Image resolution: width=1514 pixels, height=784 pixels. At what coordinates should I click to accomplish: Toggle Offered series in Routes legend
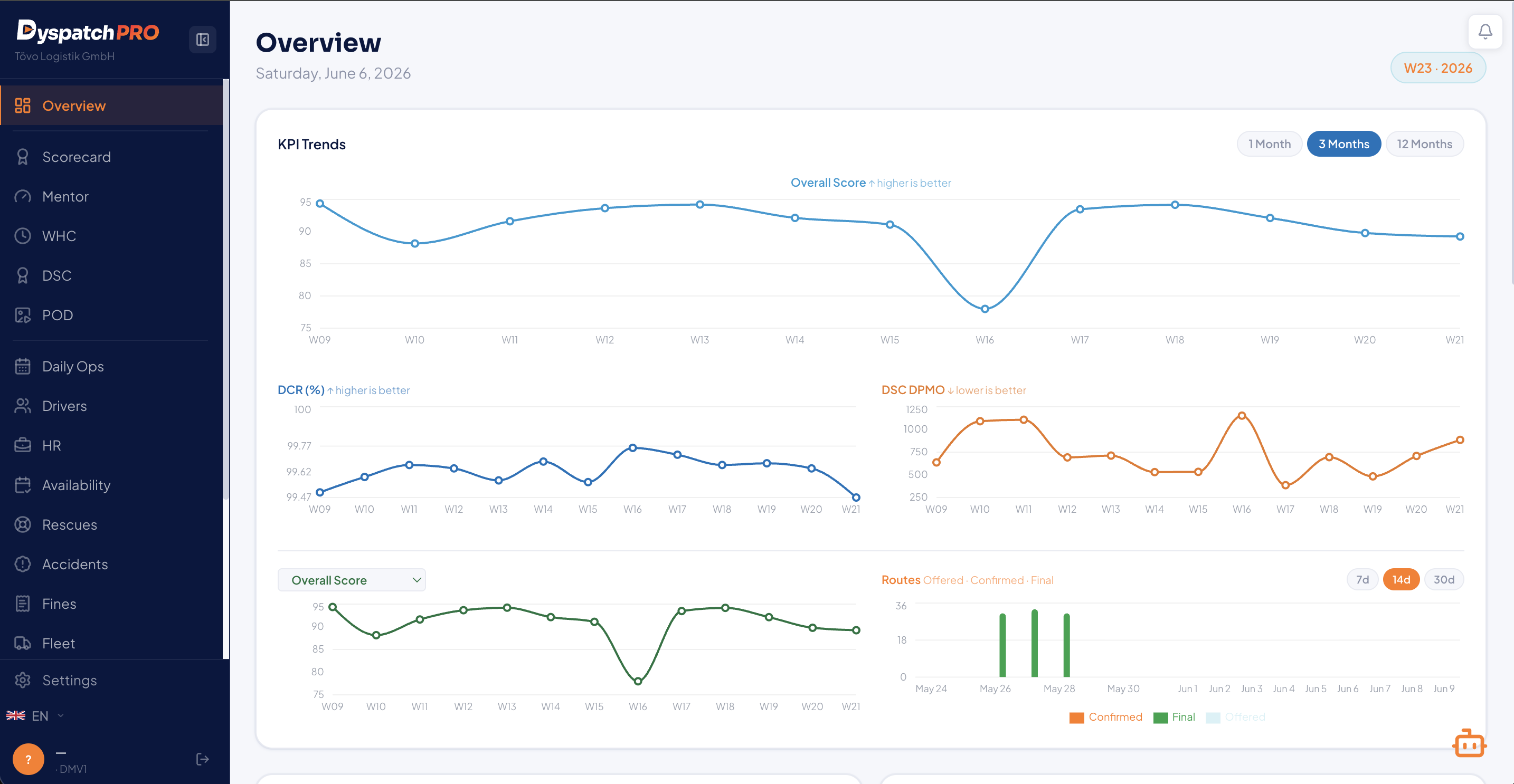coord(1235,717)
